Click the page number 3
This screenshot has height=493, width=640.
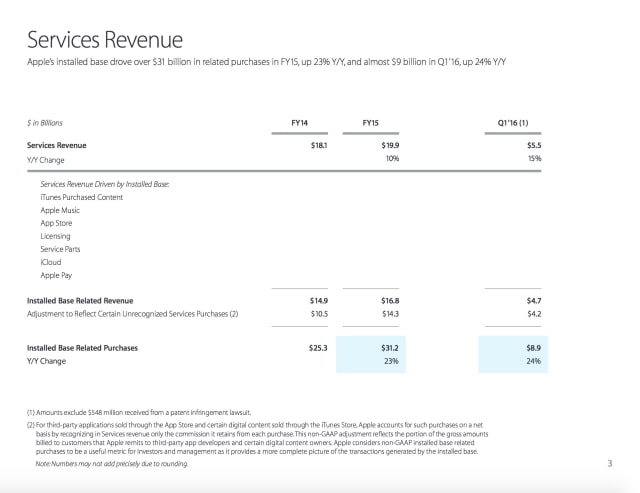coord(609,462)
